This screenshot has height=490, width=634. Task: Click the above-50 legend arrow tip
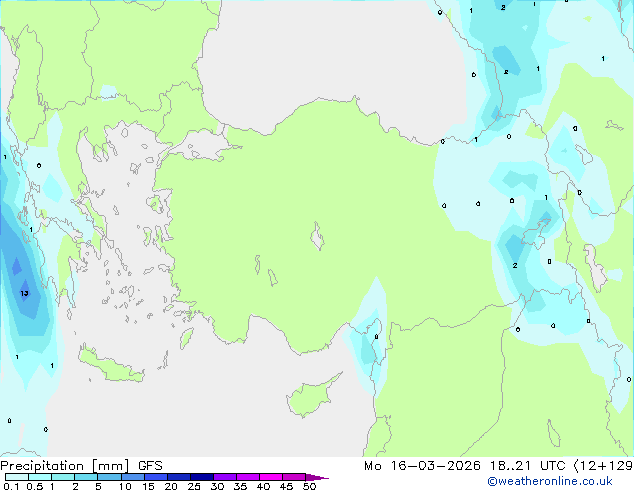pos(317,477)
